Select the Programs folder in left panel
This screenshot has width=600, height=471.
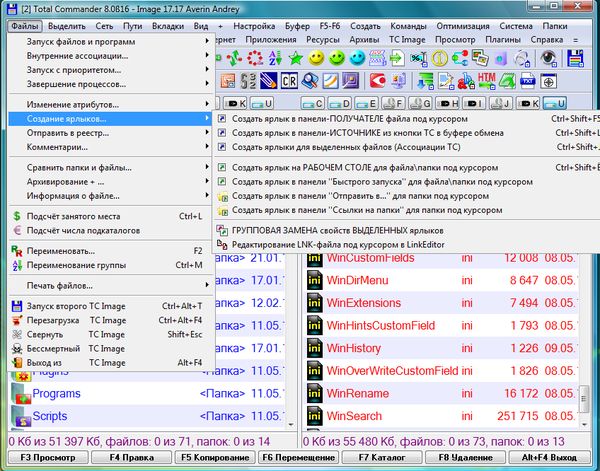148,393
